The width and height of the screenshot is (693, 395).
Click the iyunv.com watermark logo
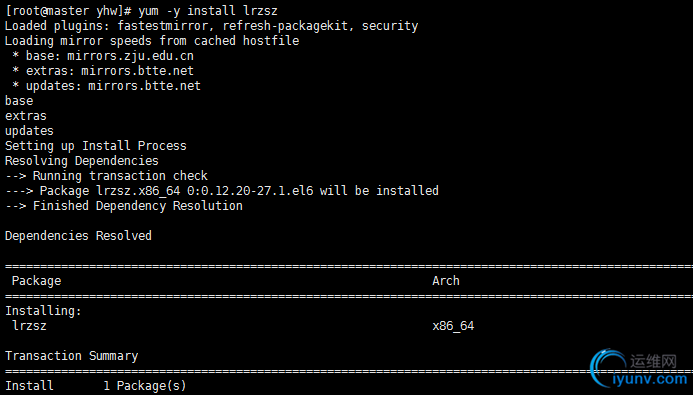(x=639, y=368)
